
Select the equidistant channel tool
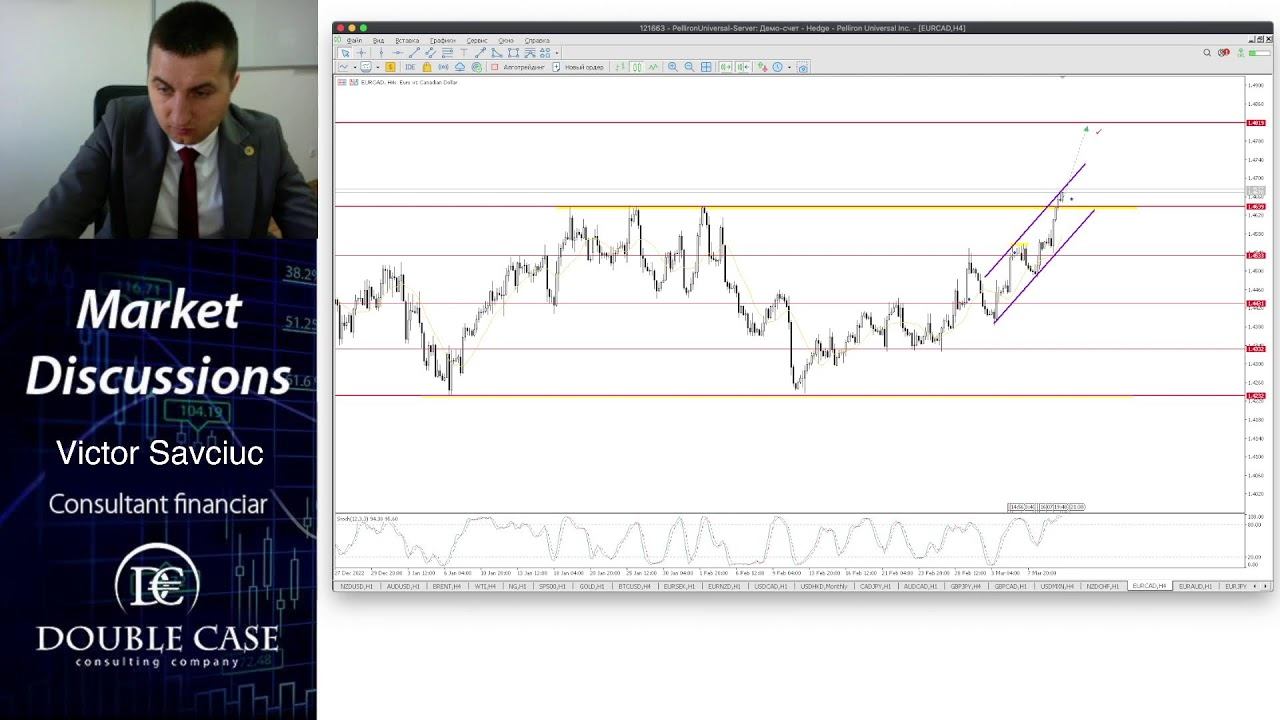430,53
